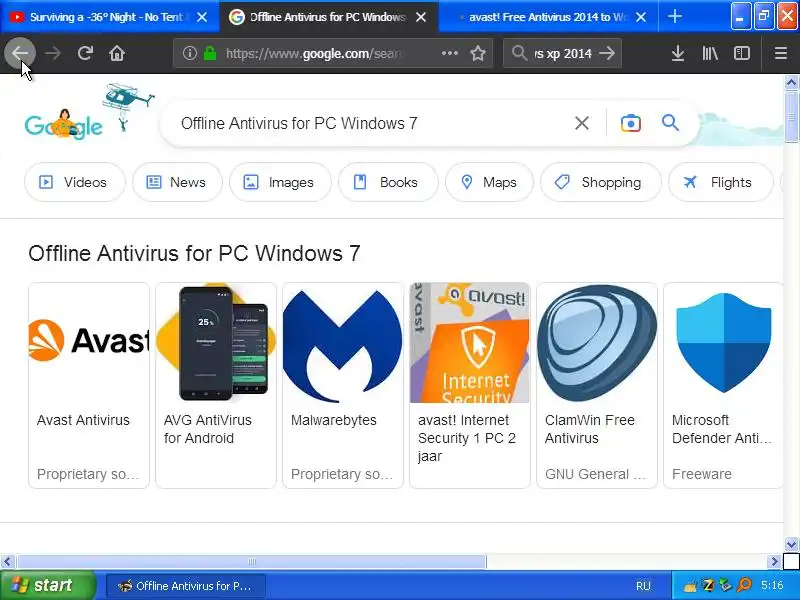Click the vertical scrollbar down arrow
This screenshot has height=600, width=800.
(791, 544)
